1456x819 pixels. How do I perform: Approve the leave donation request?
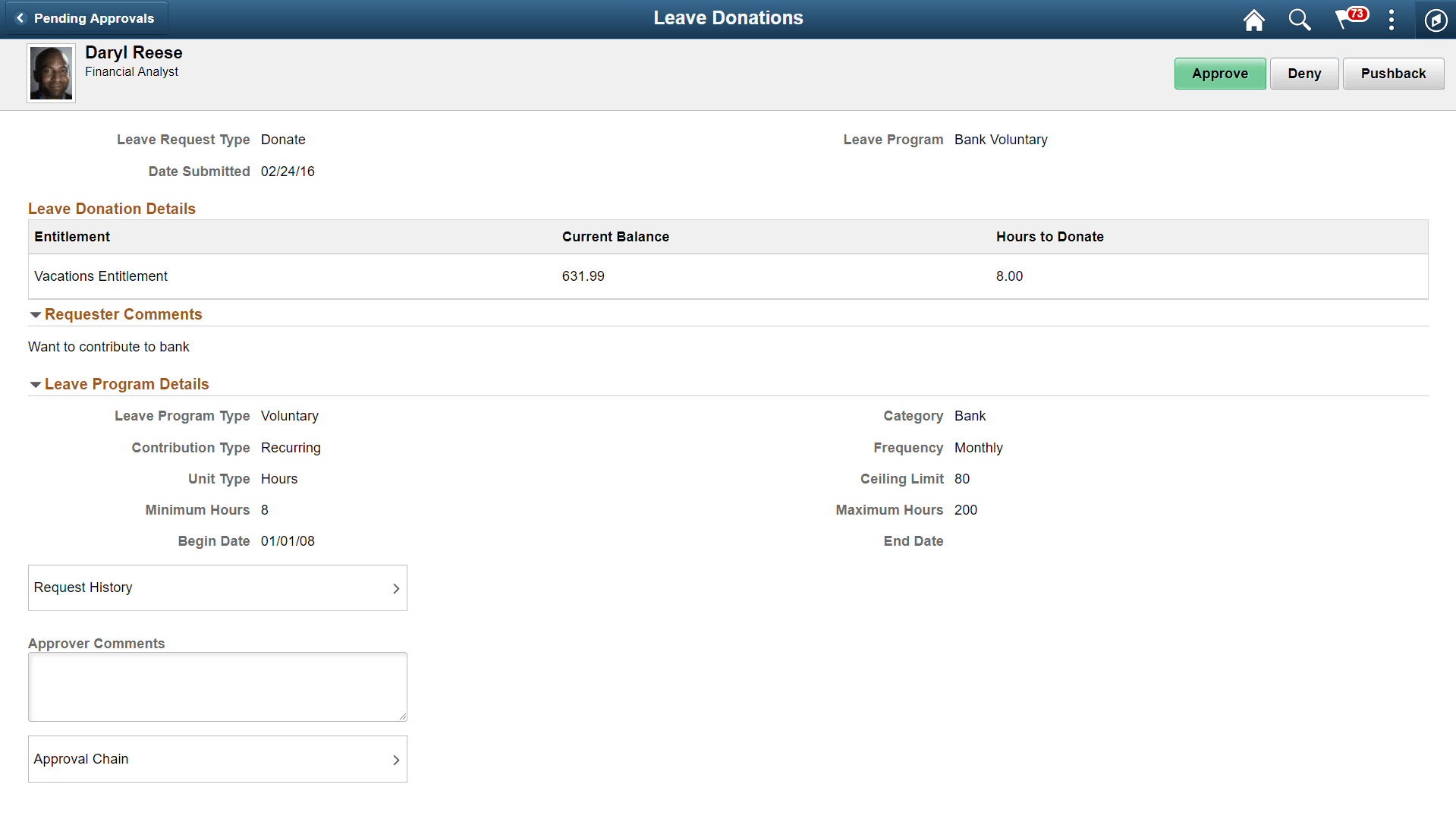pos(1219,73)
